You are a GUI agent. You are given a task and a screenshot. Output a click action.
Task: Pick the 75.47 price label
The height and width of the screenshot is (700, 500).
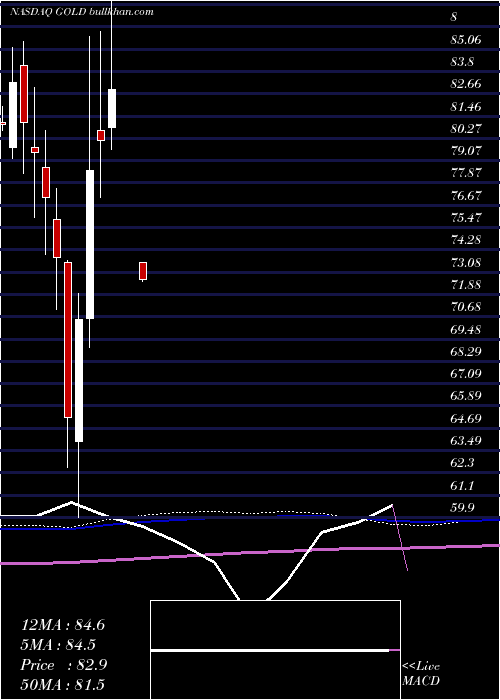point(466,218)
